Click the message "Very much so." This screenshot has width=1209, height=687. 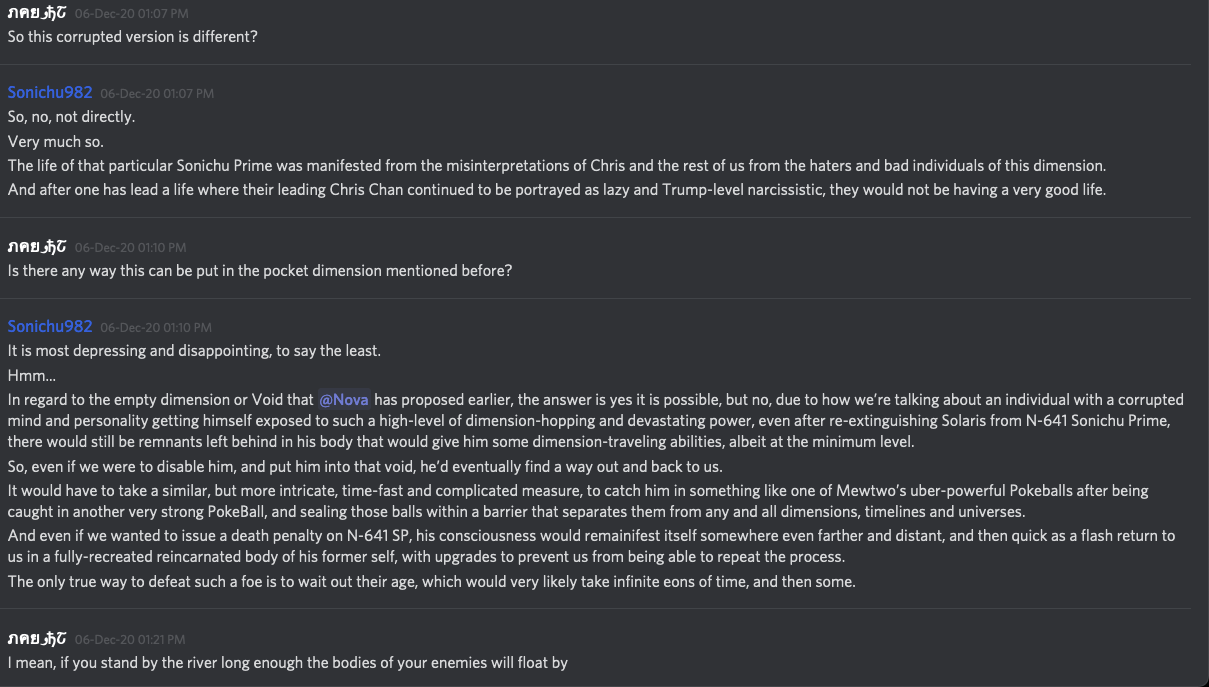(x=56, y=141)
